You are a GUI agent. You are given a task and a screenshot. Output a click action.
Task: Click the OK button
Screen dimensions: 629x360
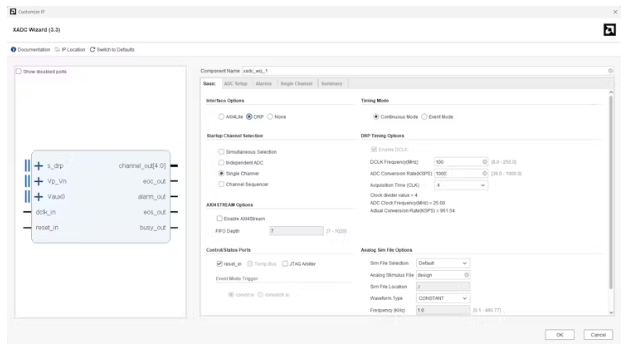(x=560, y=335)
